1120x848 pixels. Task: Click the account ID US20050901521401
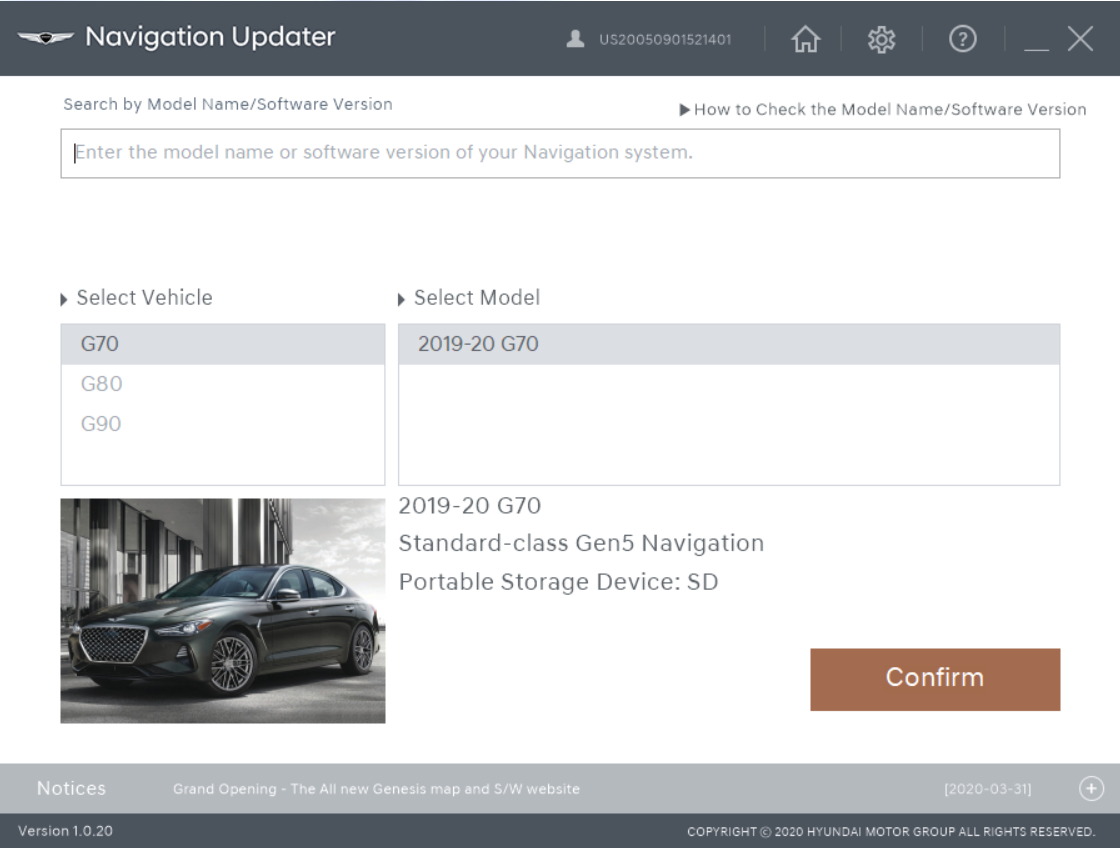tap(665, 40)
